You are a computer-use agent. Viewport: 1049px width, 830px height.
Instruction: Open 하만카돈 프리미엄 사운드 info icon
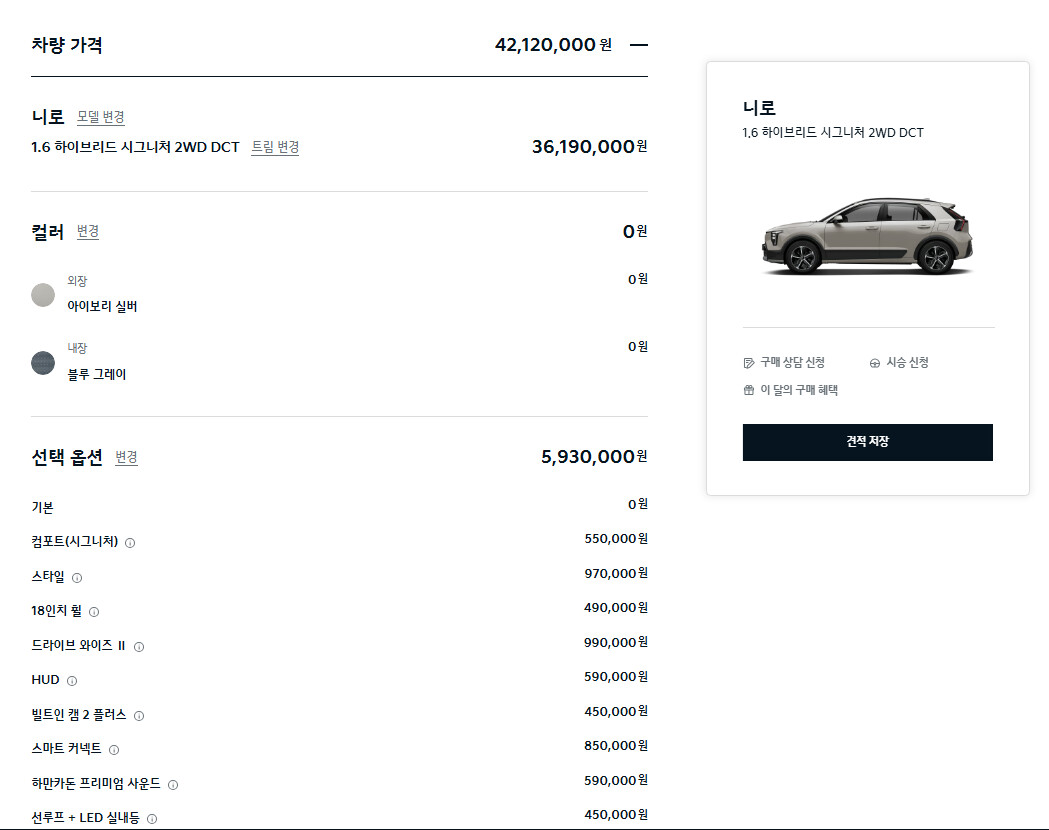(173, 785)
